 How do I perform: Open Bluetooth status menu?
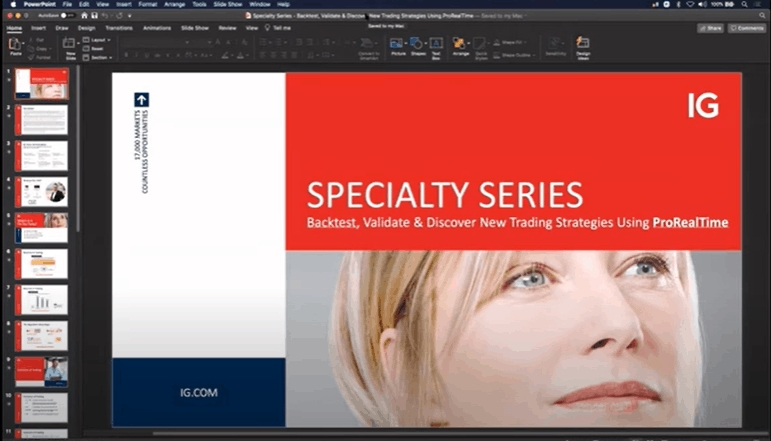click(679, 4)
